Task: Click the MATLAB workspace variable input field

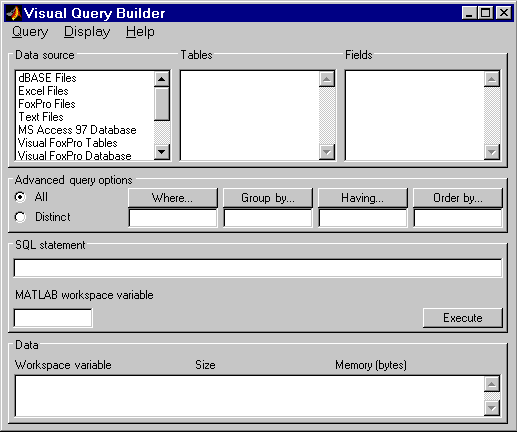Action: (x=53, y=318)
